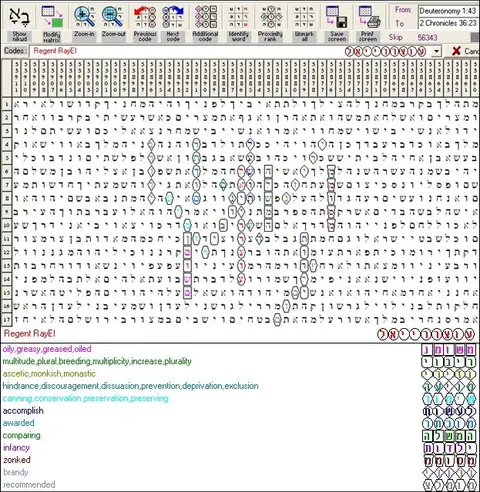Click the Hebrew code letters beside 'zonked'
Image resolution: width=480 pixels, height=492 pixels.
pos(449,461)
